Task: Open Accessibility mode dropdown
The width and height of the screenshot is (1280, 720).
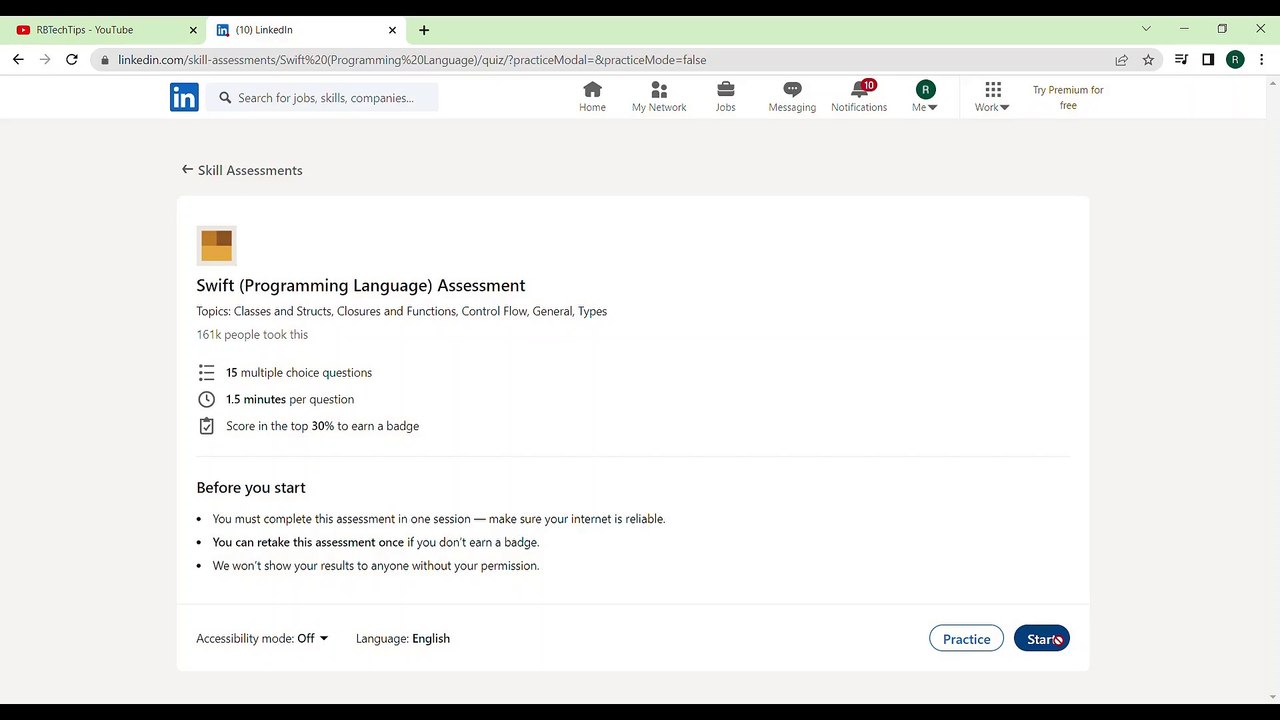Action: pyautogui.click(x=262, y=638)
